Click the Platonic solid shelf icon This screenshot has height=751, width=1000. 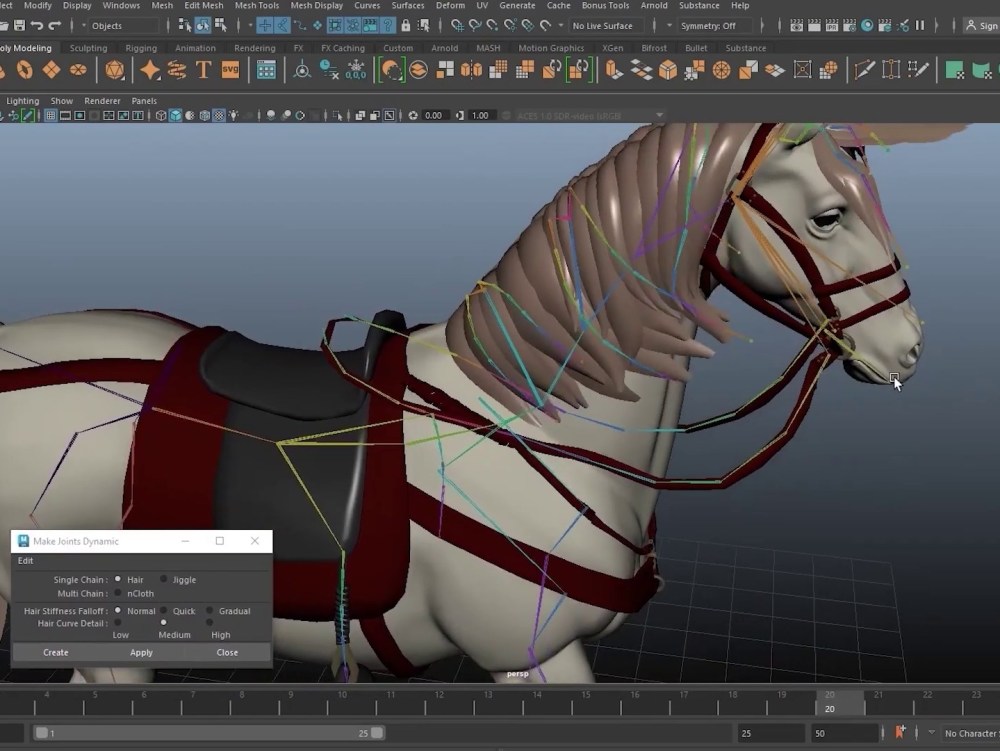[115, 69]
